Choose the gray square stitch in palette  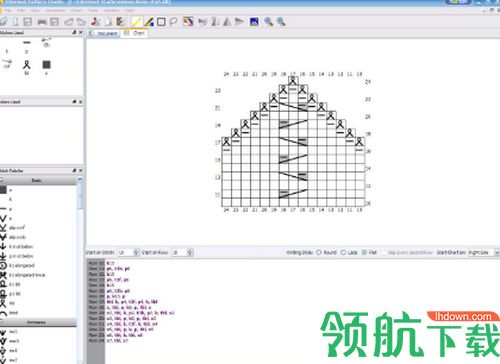pyautogui.click(x=3, y=190)
